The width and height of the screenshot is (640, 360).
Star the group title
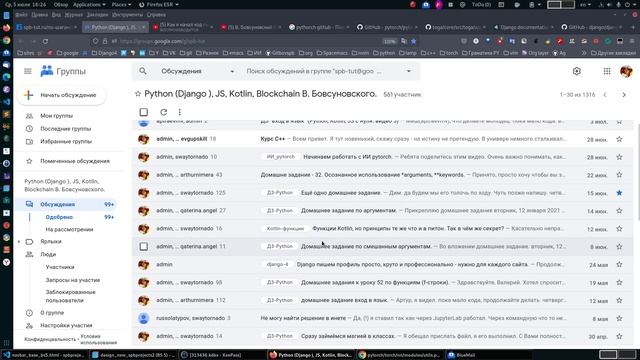[x=138, y=94]
